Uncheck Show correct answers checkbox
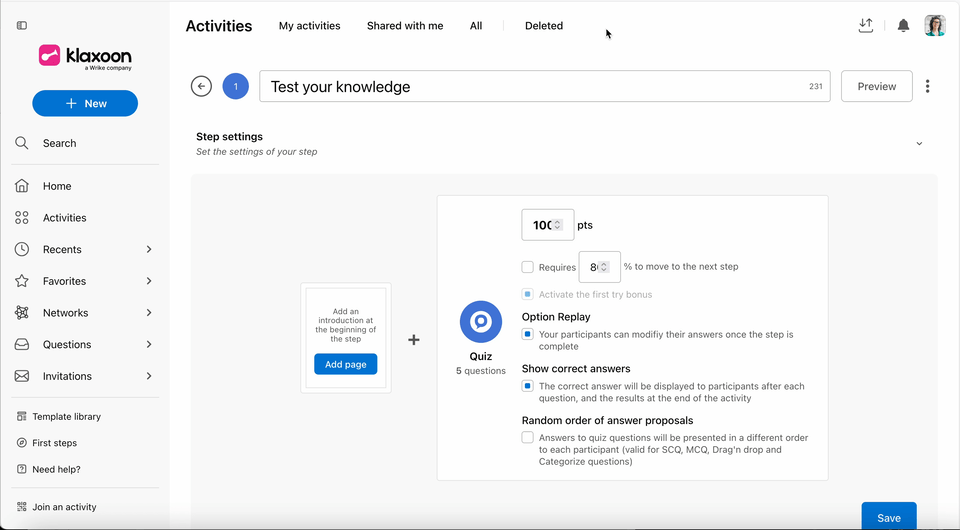 527,386
